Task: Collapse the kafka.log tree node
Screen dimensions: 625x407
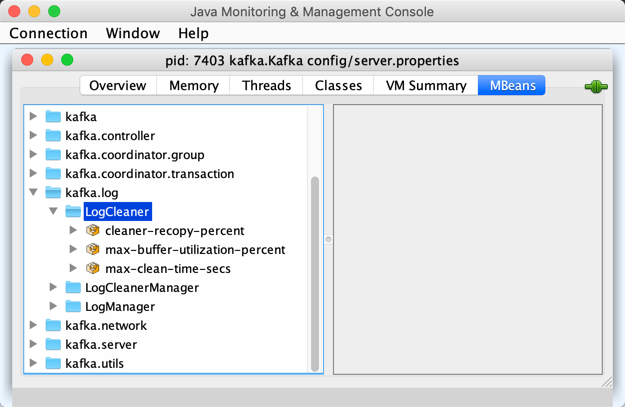Action: [x=34, y=193]
